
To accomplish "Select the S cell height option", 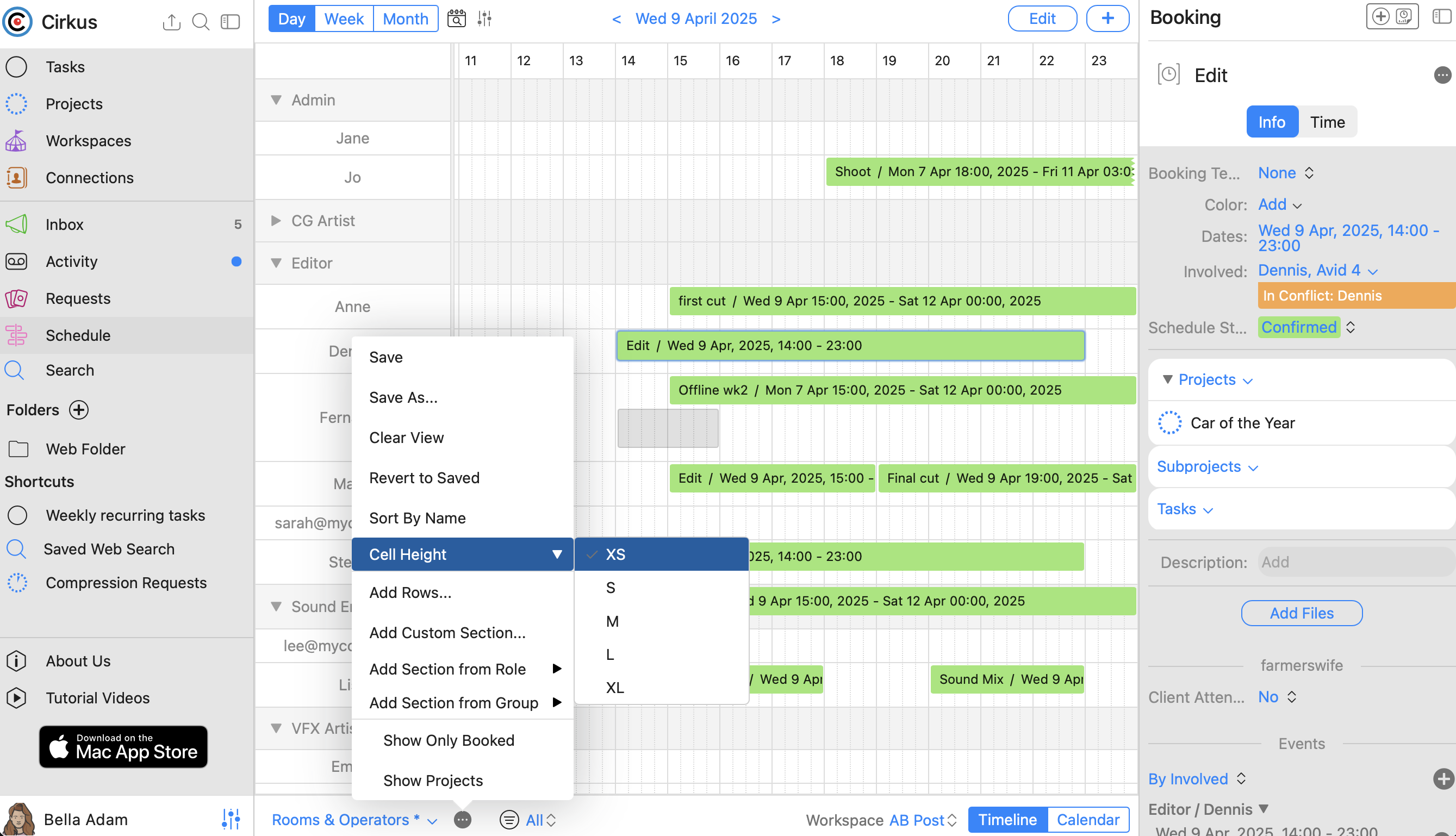I will tap(611, 588).
